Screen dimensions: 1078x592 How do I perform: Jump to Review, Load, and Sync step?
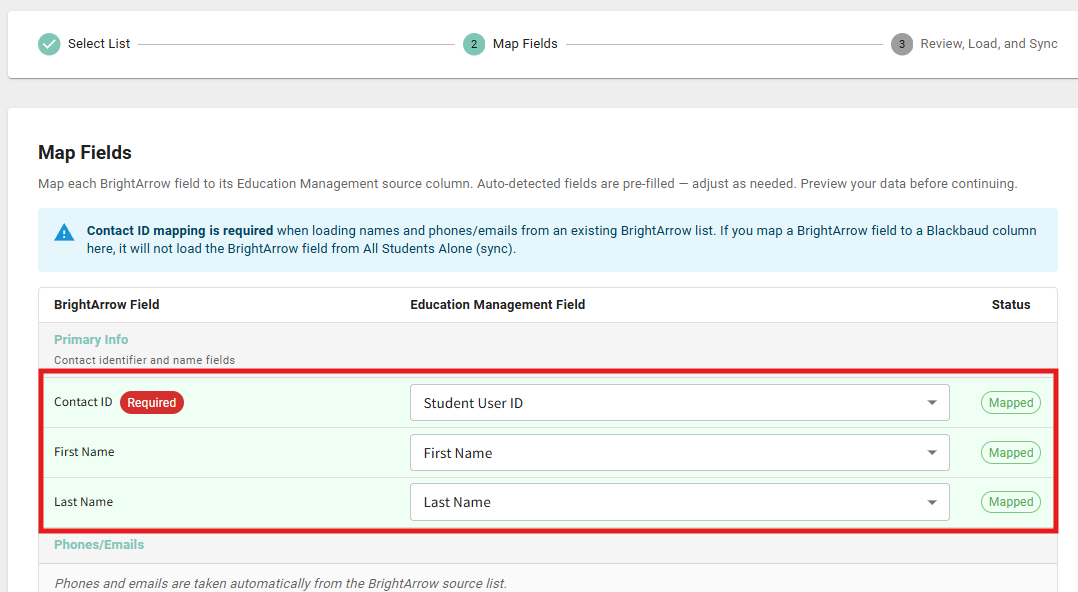[989, 43]
